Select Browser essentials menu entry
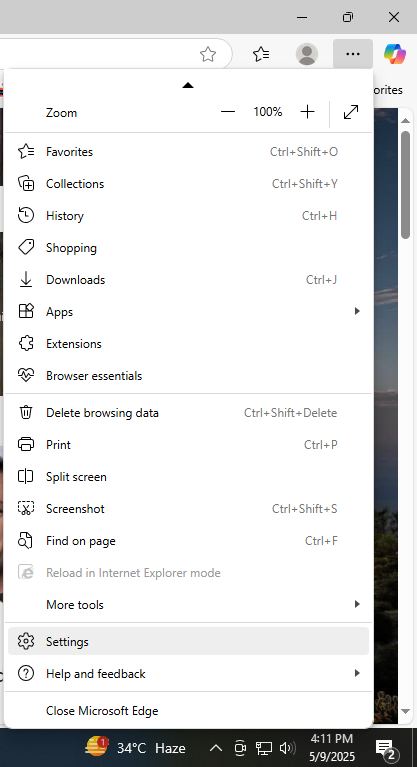Image resolution: width=417 pixels, height=767 pixels. pos(188,376)
